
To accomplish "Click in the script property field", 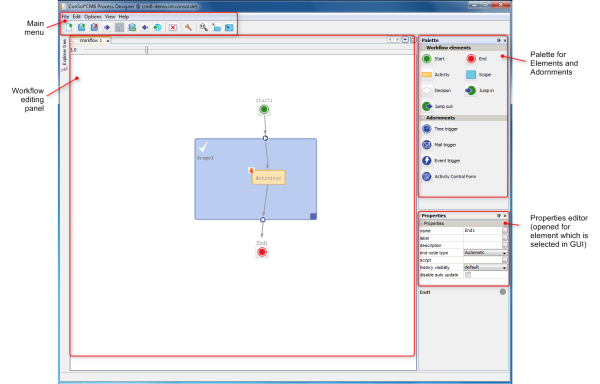I will (x=483, y=260).
